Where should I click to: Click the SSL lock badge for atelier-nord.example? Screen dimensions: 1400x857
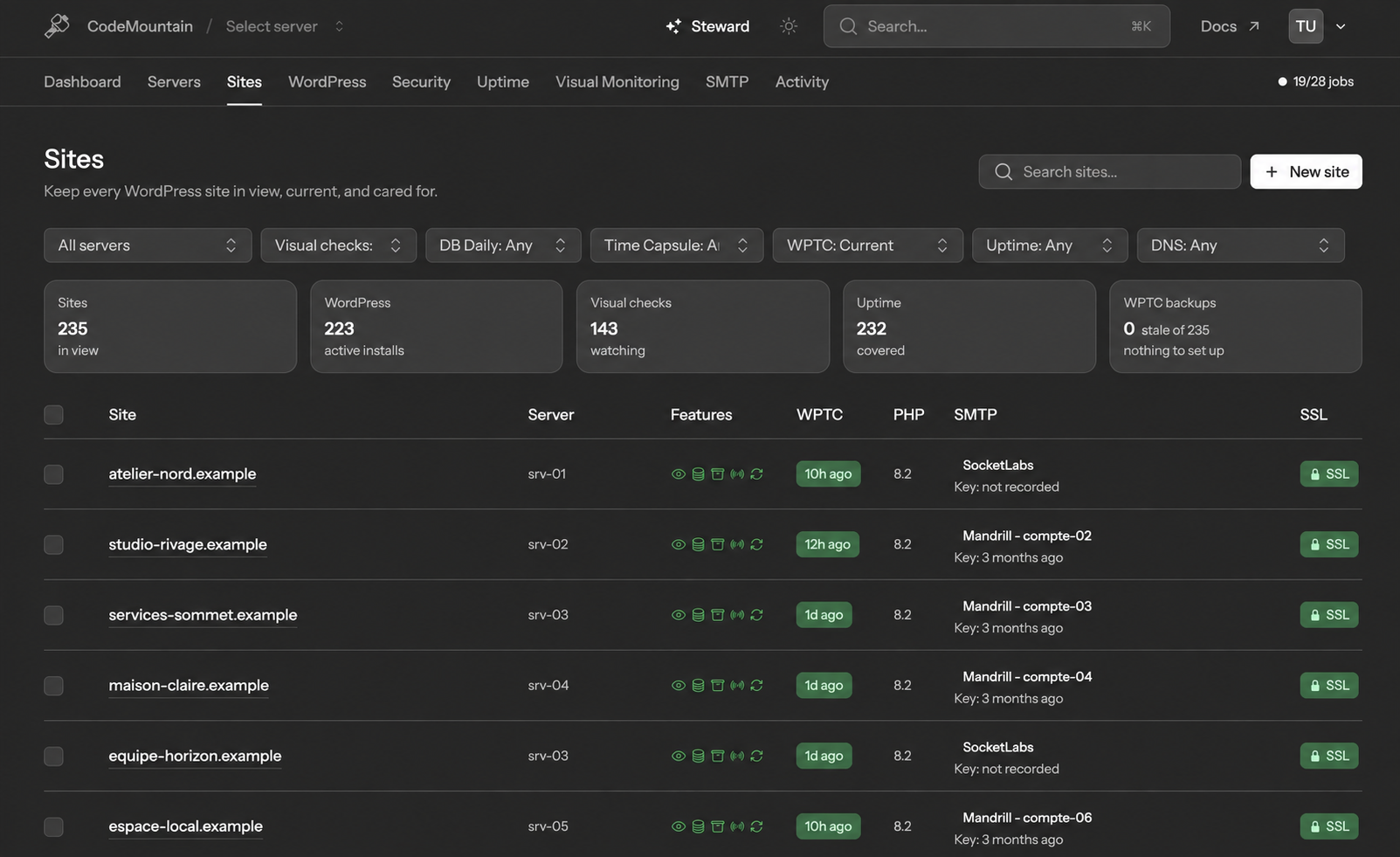[1328, 474]
